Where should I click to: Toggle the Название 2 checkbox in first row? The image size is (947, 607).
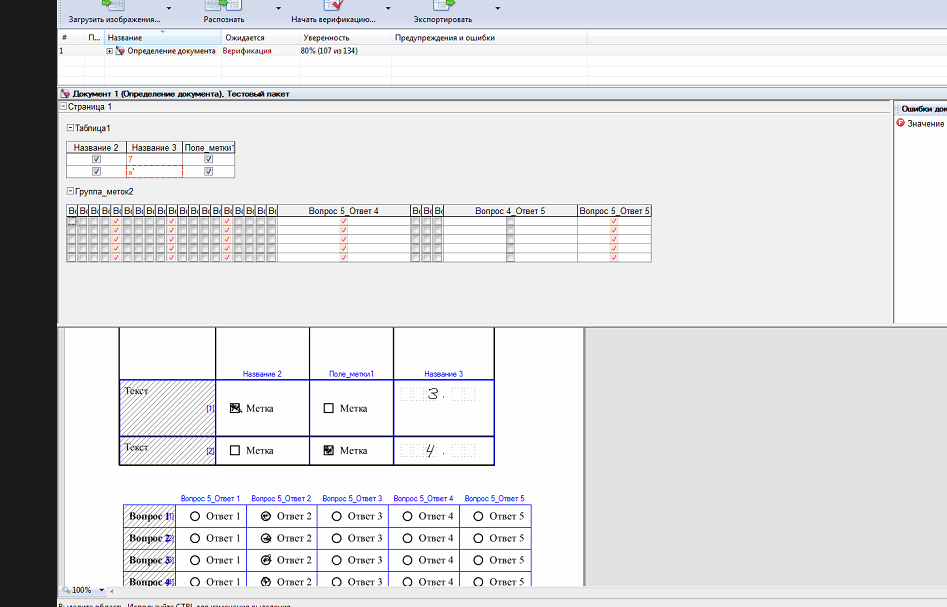[x=96, y=159]
